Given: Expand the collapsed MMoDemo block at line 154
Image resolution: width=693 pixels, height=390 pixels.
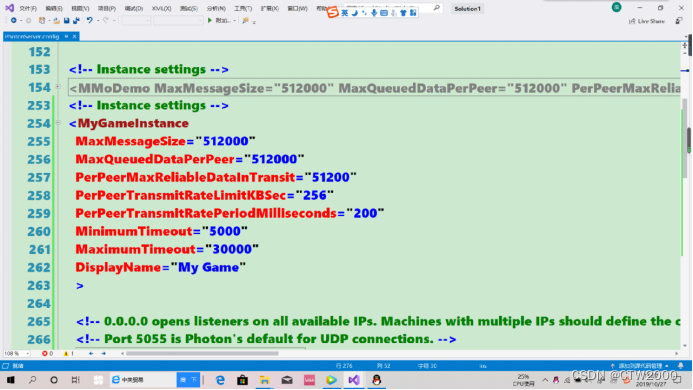Looking at the screenshot, I should pos(58,87).
